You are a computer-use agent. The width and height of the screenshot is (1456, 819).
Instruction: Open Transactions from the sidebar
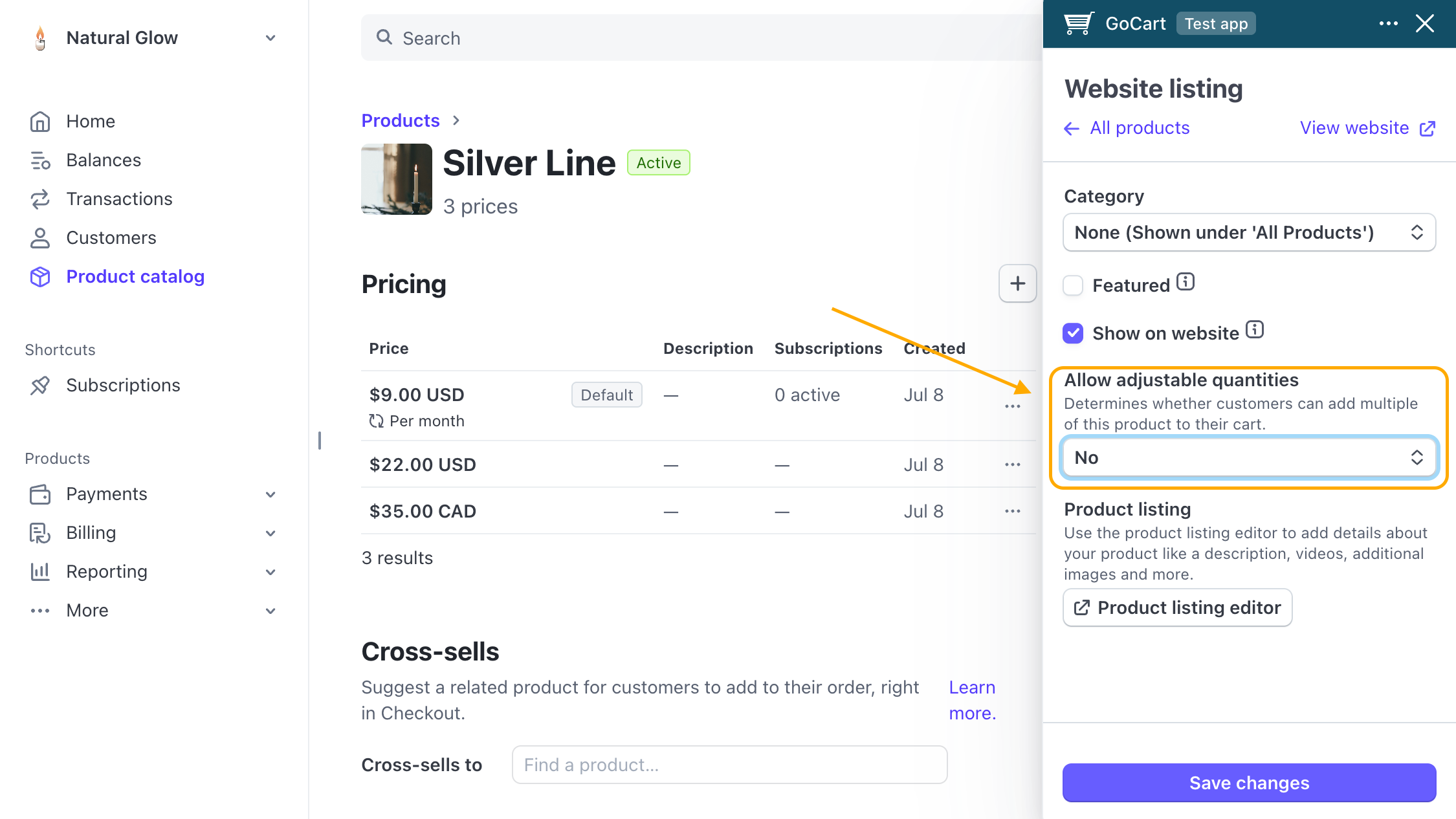coord(119,199)
